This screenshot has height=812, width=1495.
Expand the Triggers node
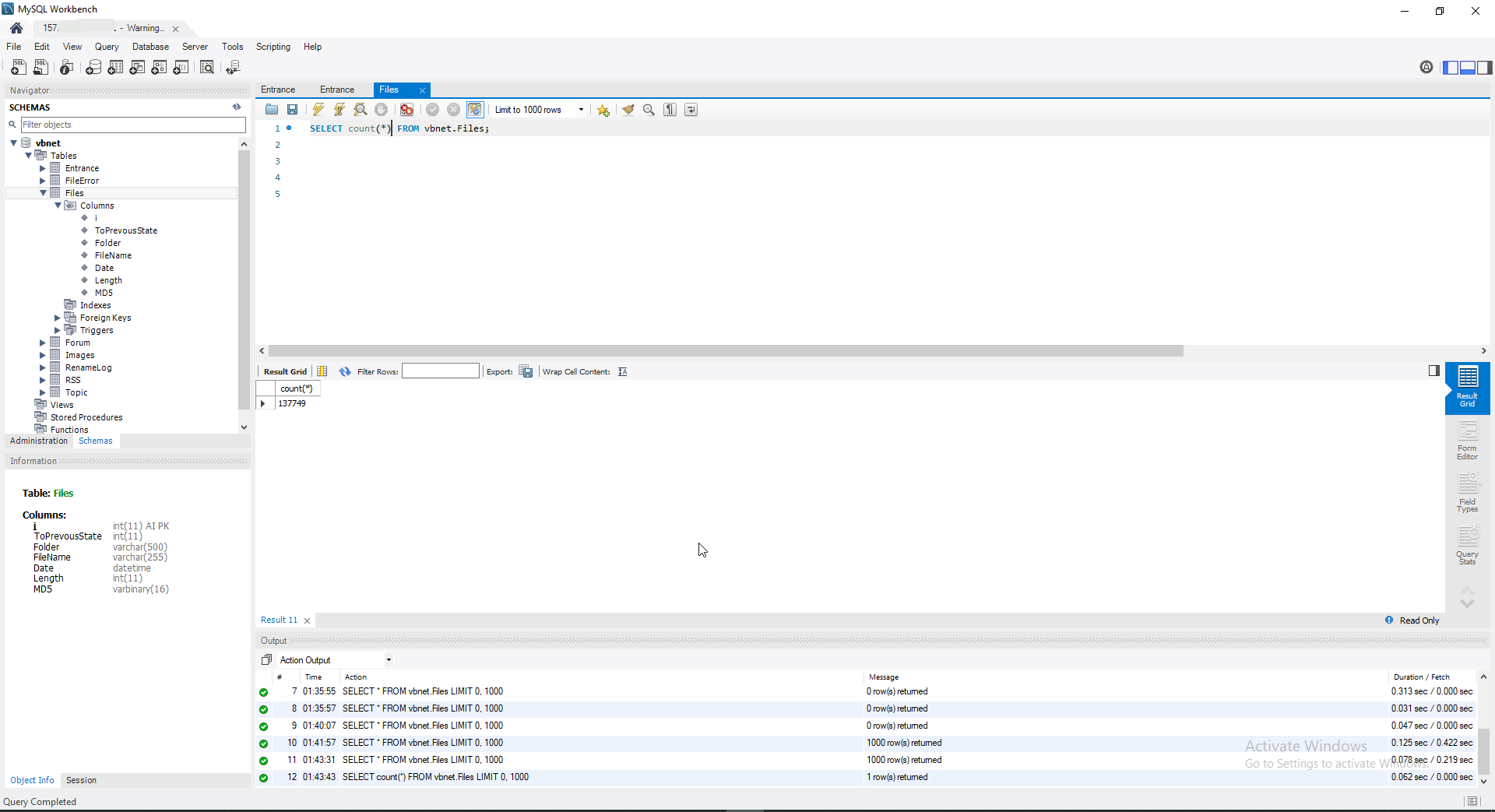(x=58, y=330)
